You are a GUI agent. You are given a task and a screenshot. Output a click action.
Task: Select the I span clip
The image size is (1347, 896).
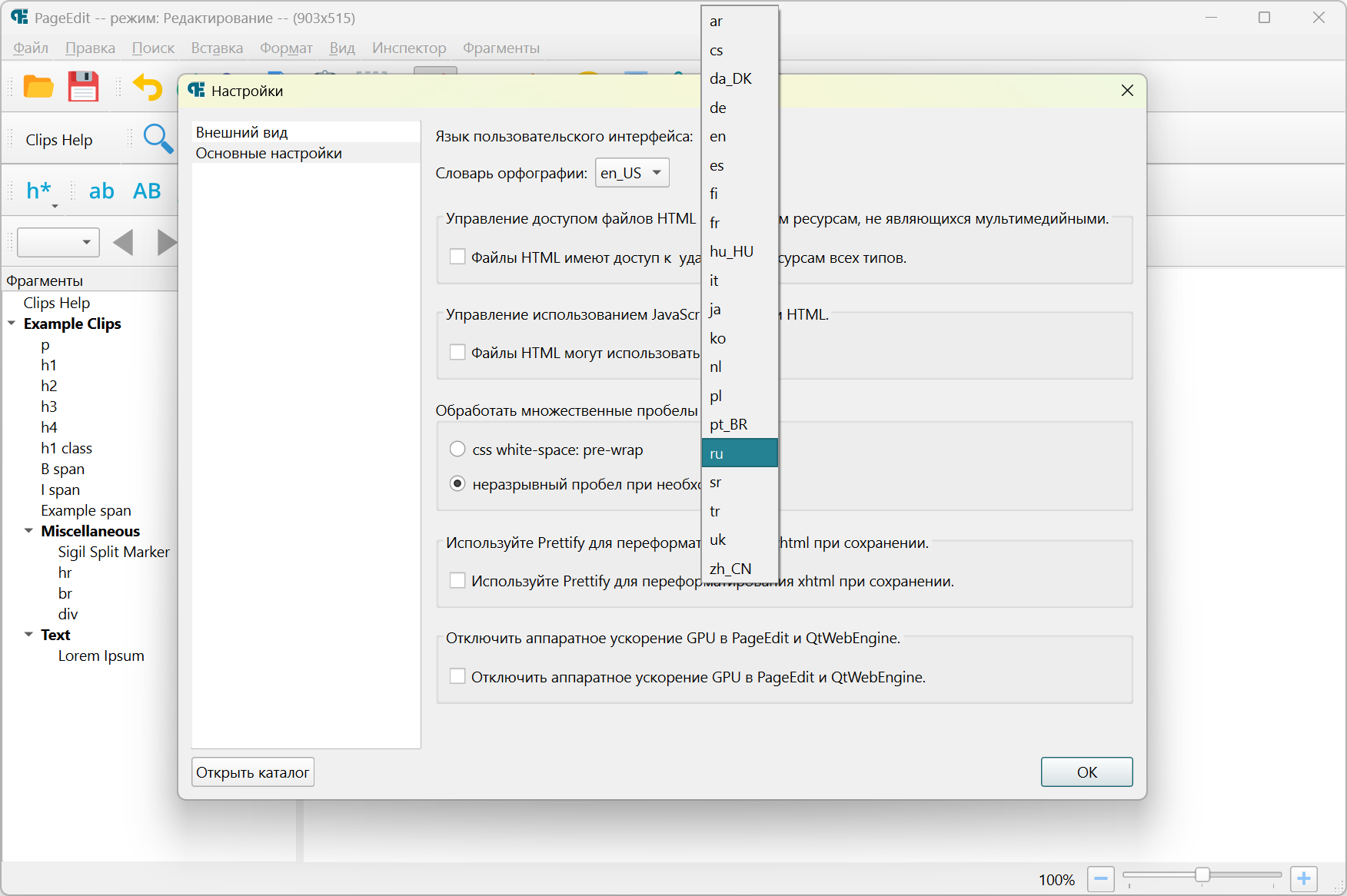tap(61, 489)
